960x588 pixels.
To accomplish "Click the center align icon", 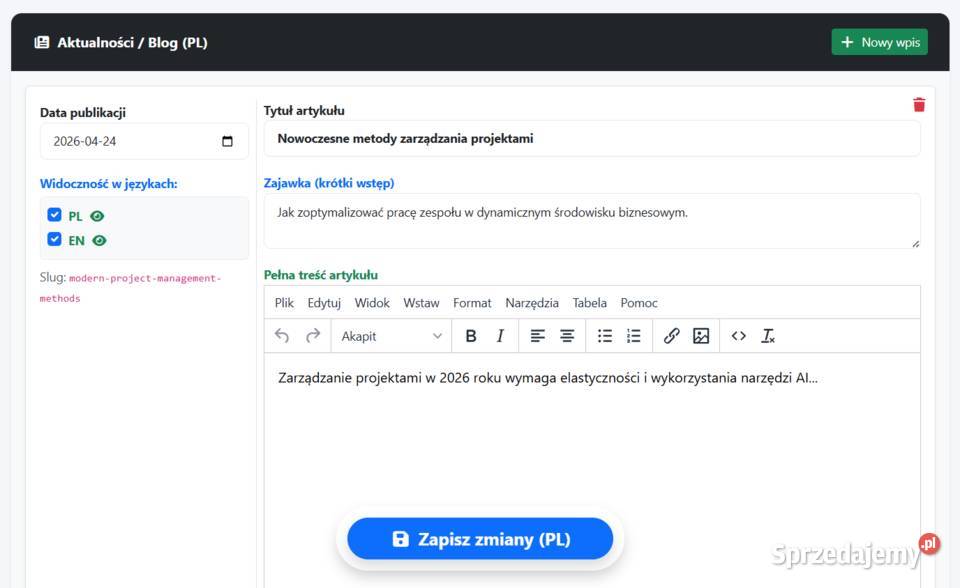I will [565, 336].
